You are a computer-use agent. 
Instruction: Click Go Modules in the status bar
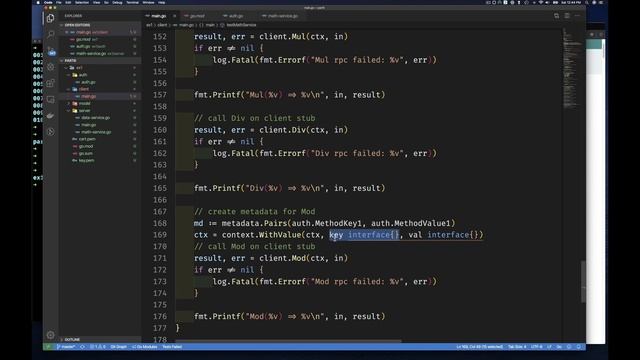145,347
